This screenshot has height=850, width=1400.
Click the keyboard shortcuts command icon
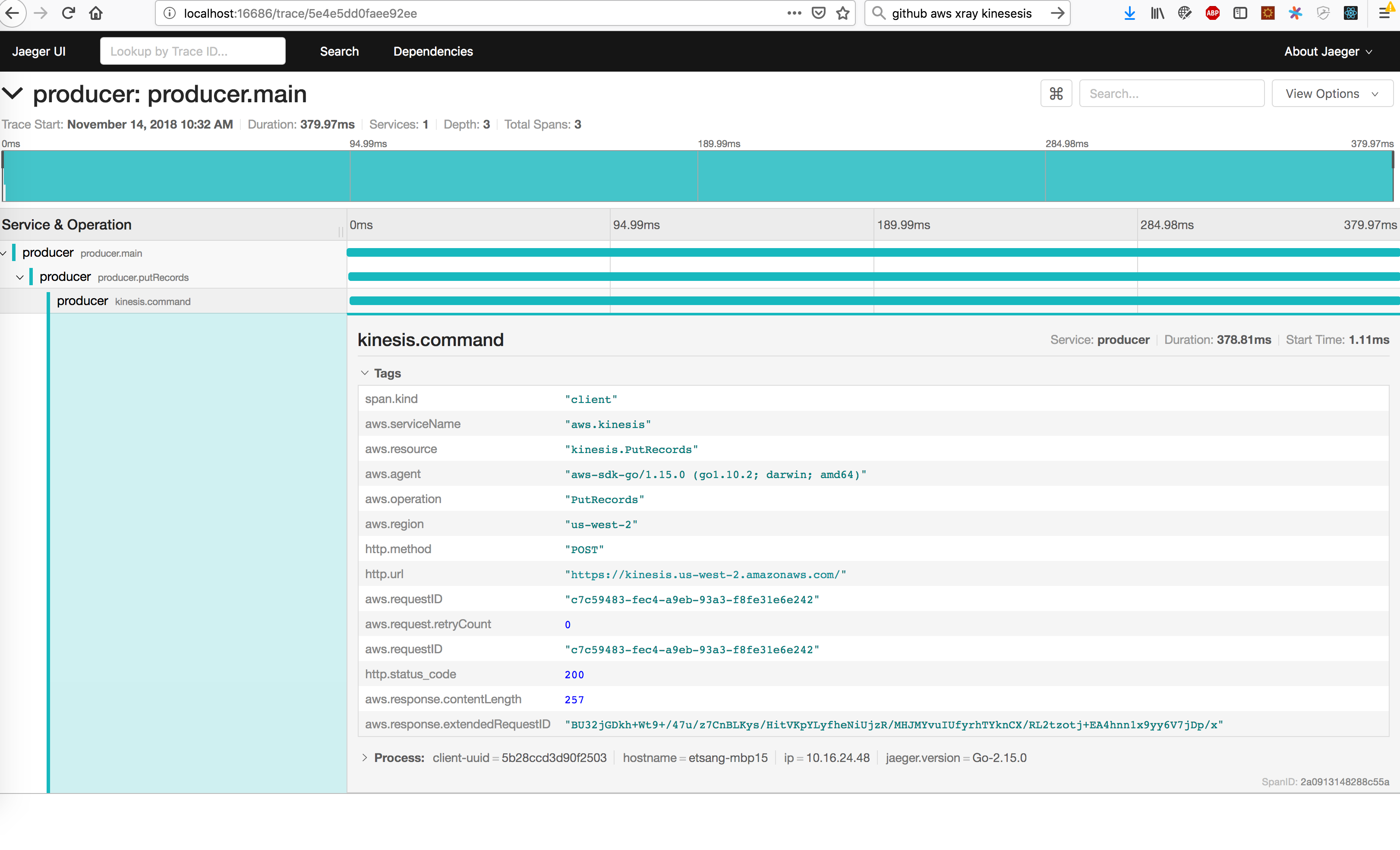pos(1056,94)
